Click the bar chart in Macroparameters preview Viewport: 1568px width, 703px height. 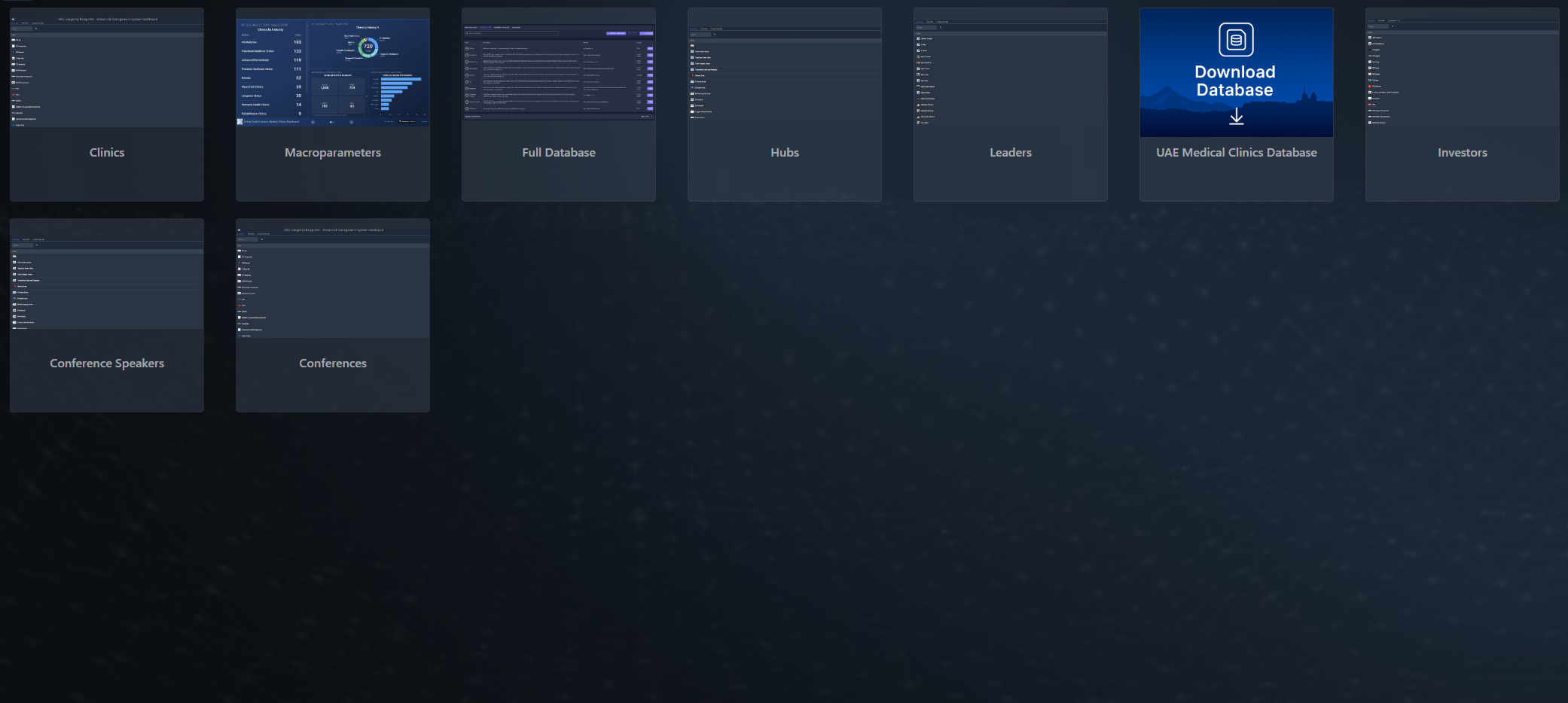click(398, 95)
